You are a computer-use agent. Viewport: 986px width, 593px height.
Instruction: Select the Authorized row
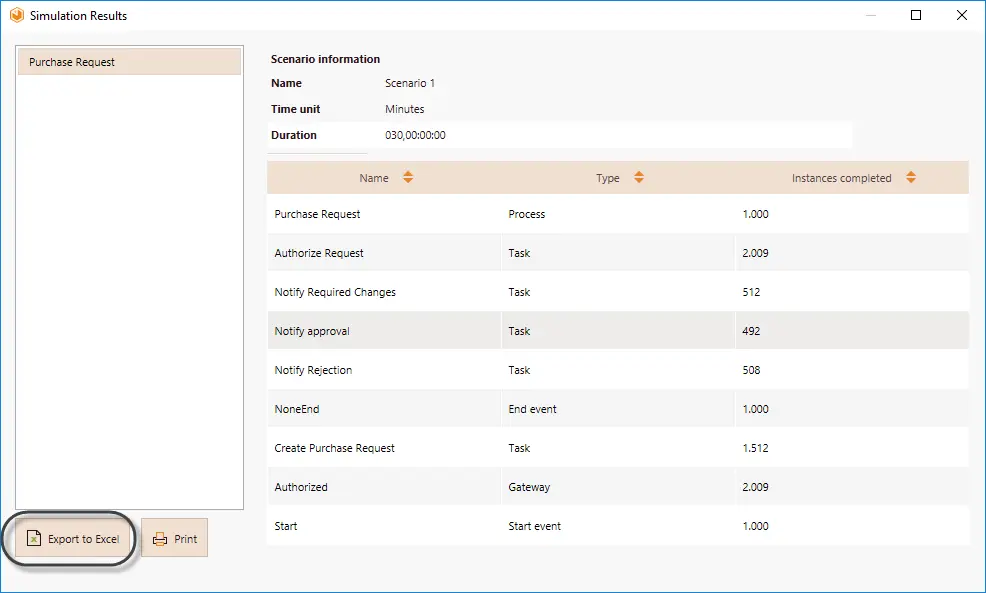pos(618,487)
